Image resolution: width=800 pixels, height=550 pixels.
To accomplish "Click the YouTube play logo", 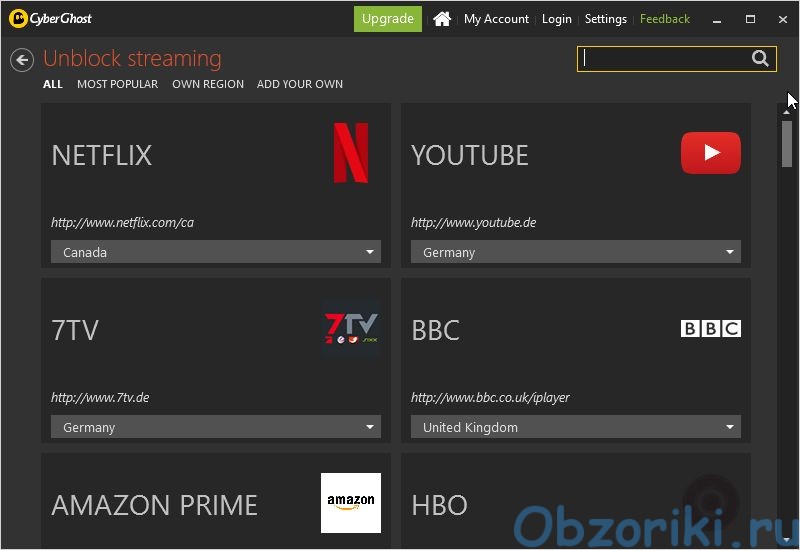I will pos(711,153).
